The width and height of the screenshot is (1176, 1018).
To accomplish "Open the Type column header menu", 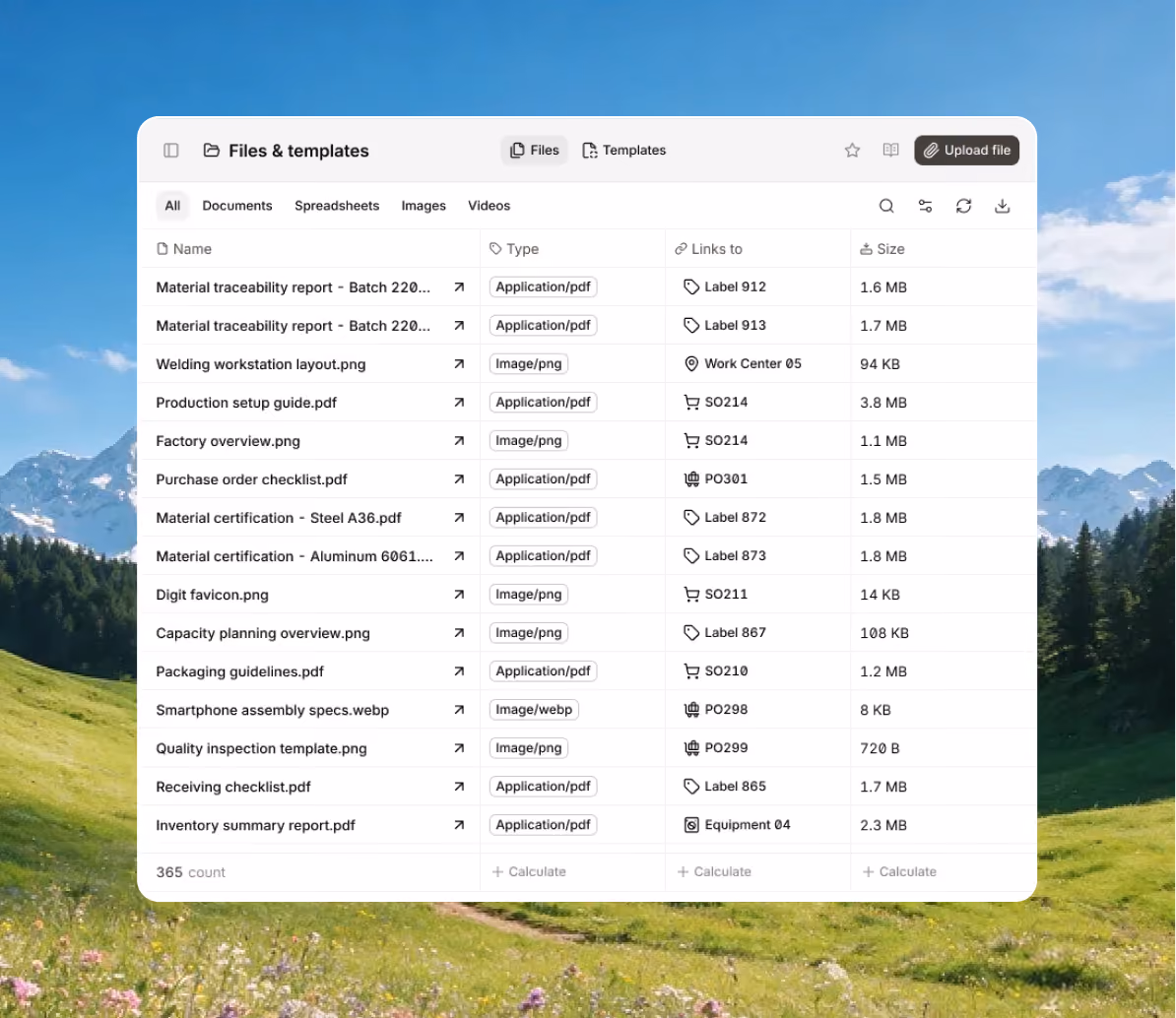I will (x=514, y=249).
